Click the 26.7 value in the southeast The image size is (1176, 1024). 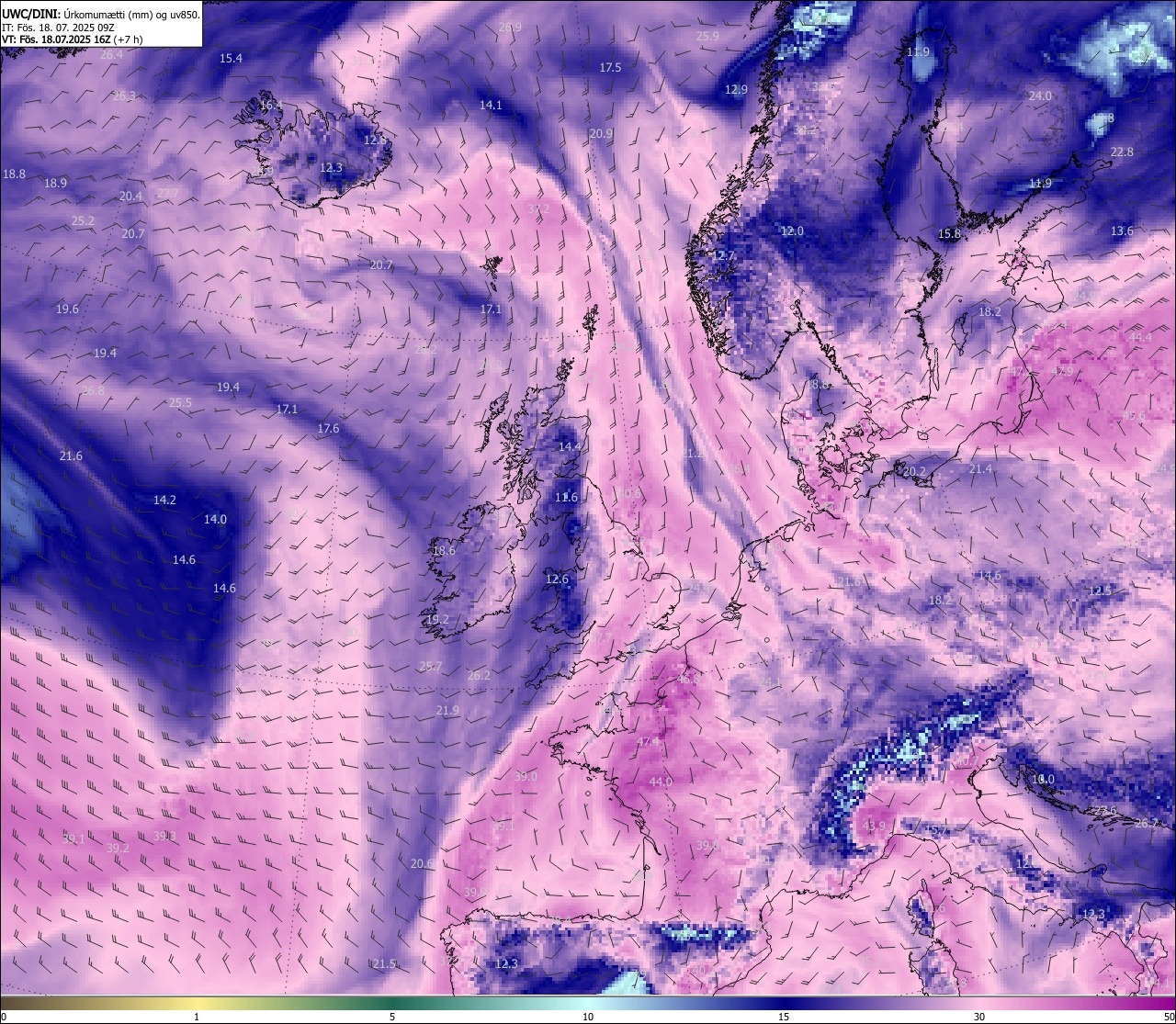click(1147, 824)
